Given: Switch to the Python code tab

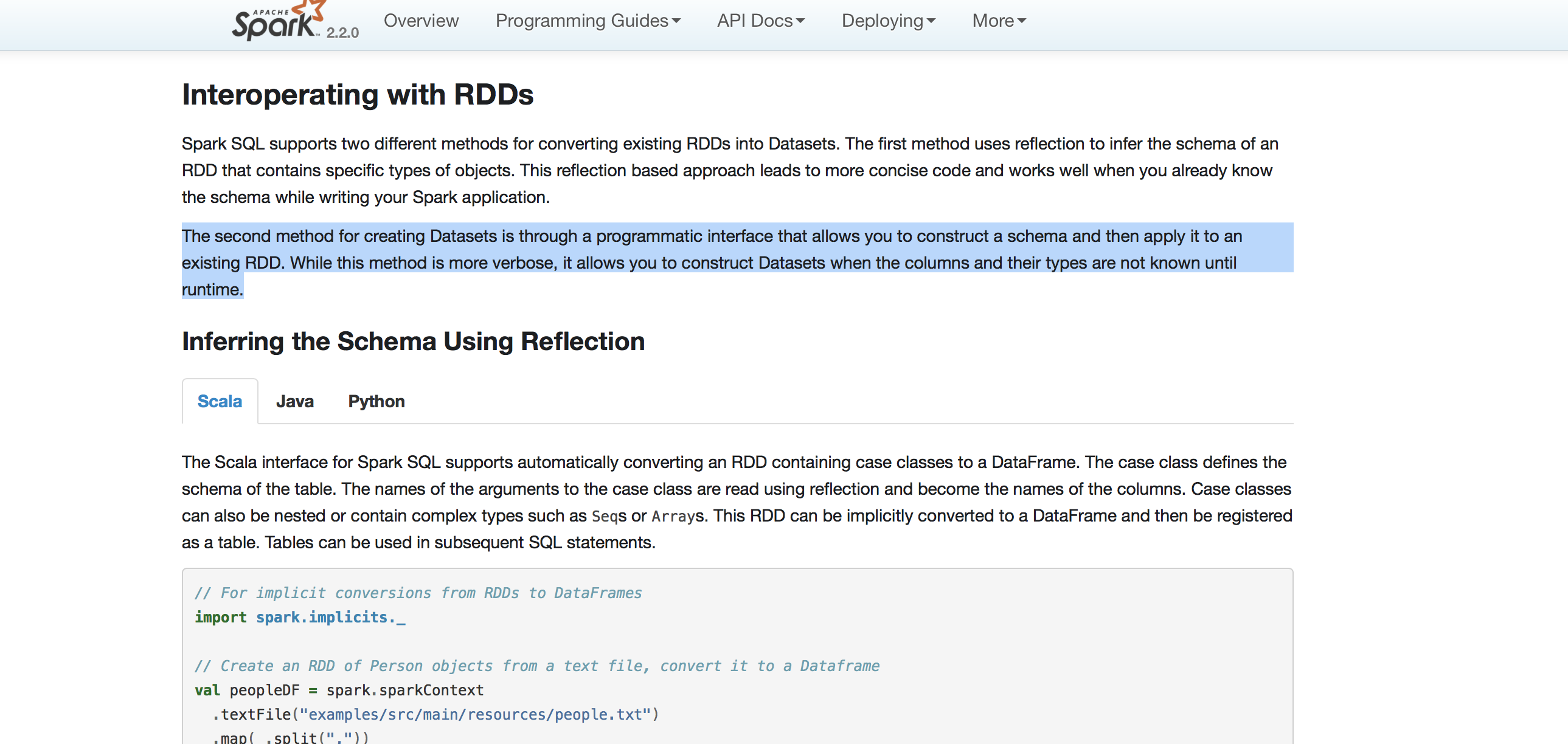Looking at the screenshot, I should (376, 402).
